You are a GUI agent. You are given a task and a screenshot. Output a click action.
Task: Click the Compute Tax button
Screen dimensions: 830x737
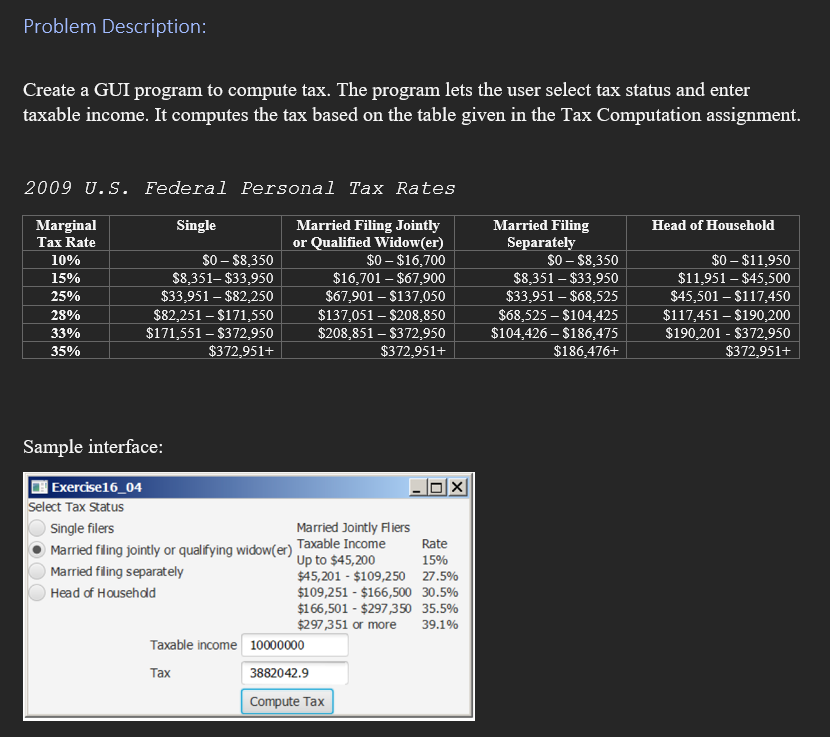(x=287, y=701)
